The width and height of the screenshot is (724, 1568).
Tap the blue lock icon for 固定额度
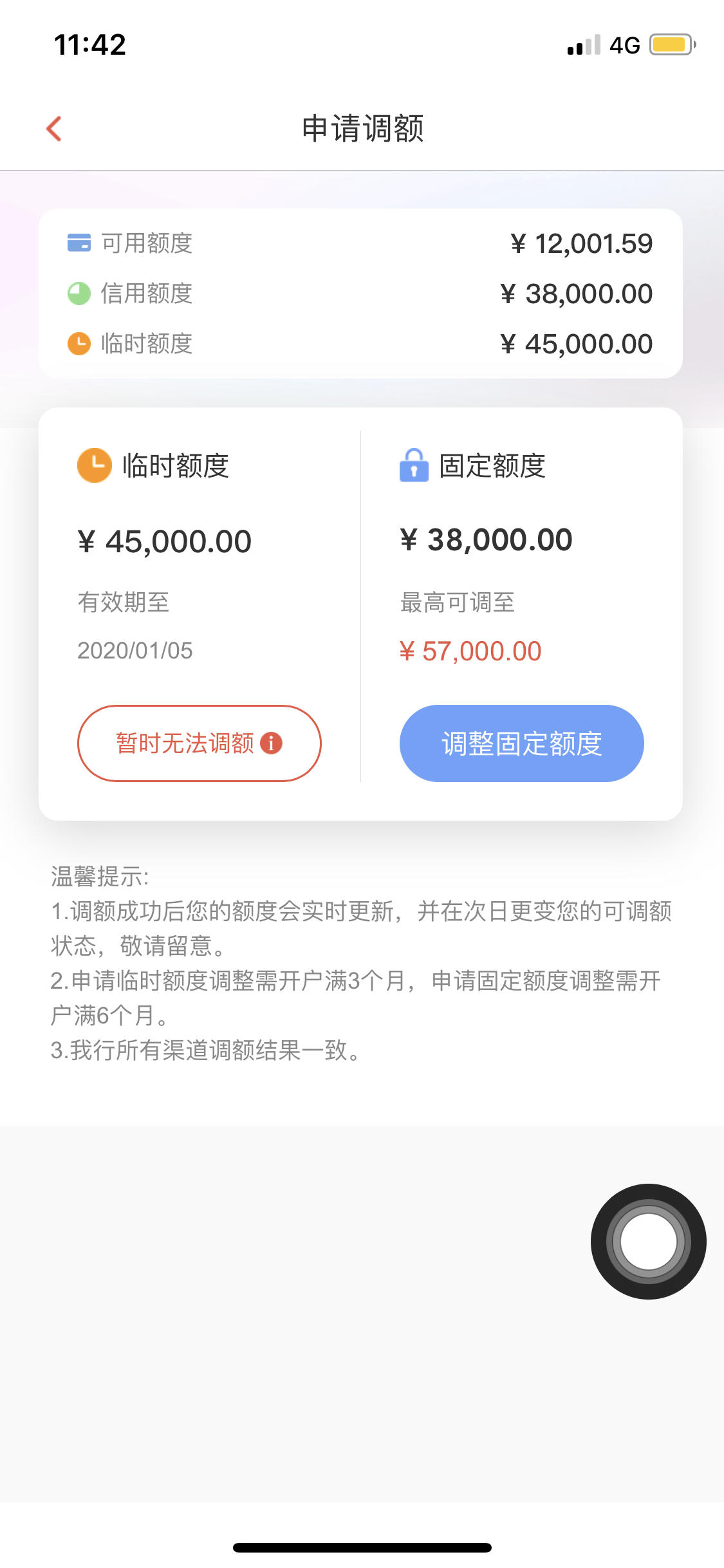(x=414, y=465)
